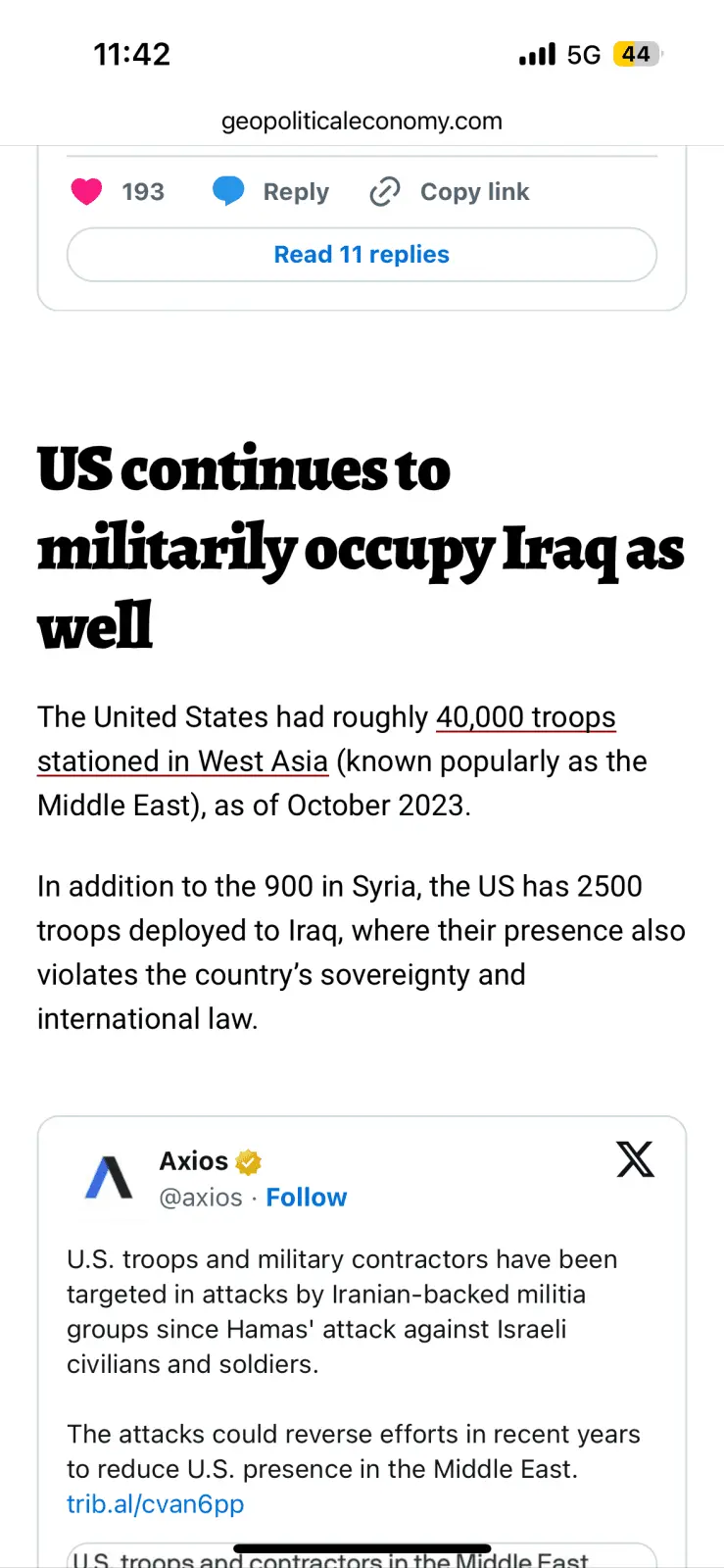724x1568 pixels.
Task: Tap the home indicator bar at bottom
Action: pos(362,1549)
